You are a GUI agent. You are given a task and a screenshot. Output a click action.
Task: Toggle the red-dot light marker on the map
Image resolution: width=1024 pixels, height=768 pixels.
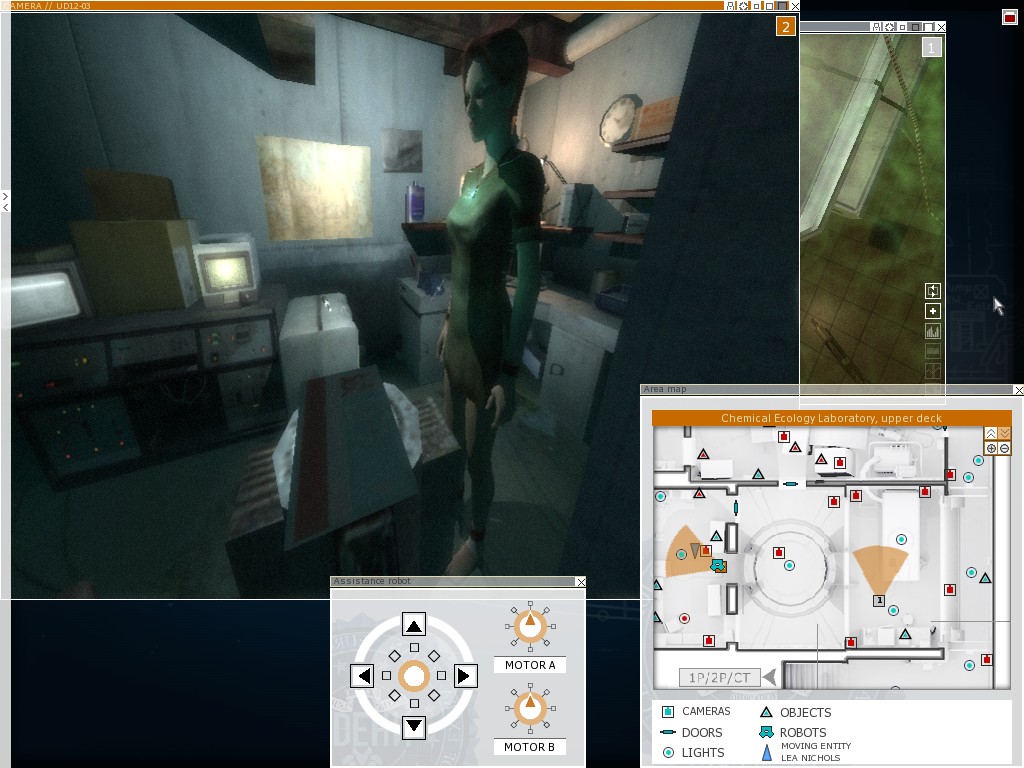pos(684,618)
